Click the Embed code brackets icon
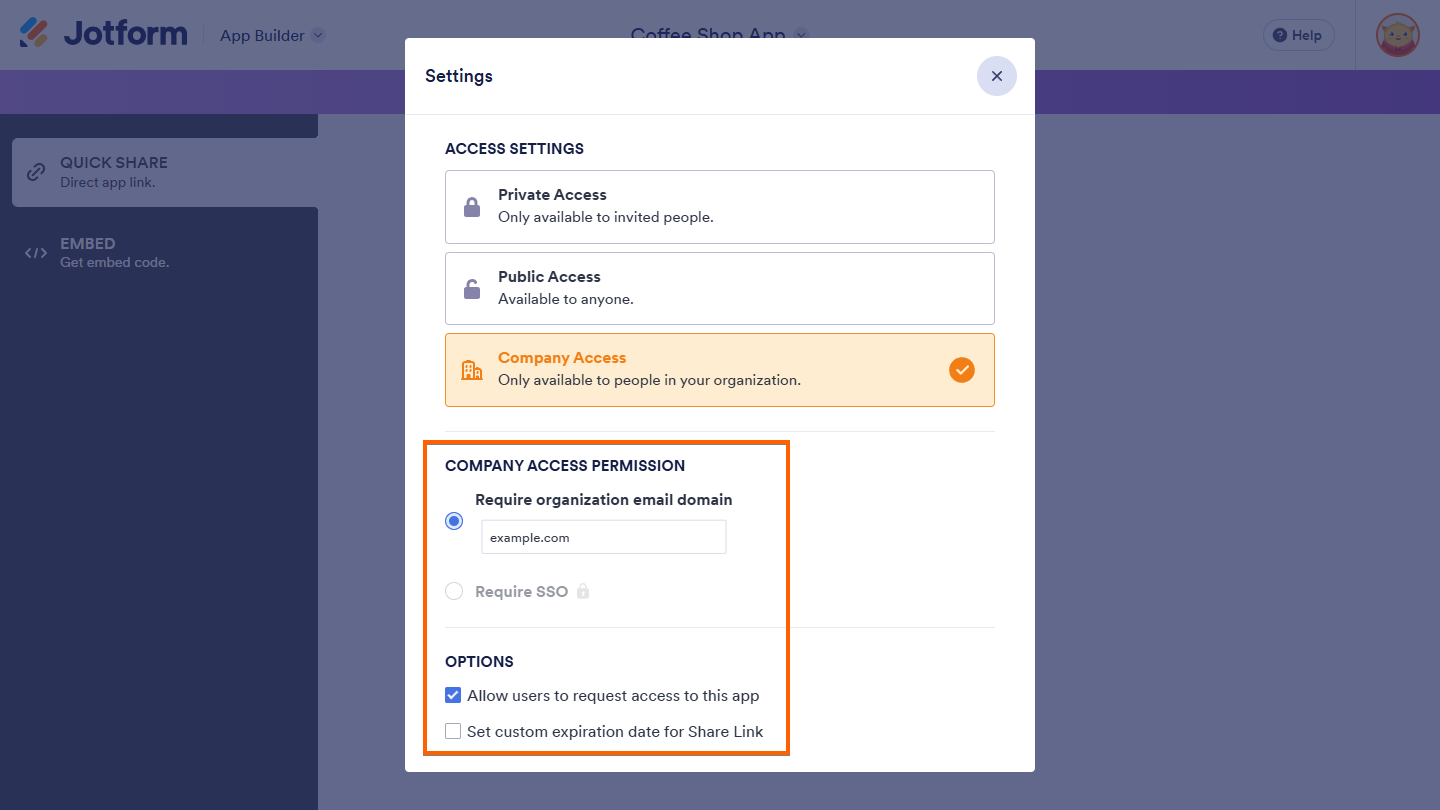Image resolution: width=1440 pixels, height=810 pixels. tap(36, 253)
